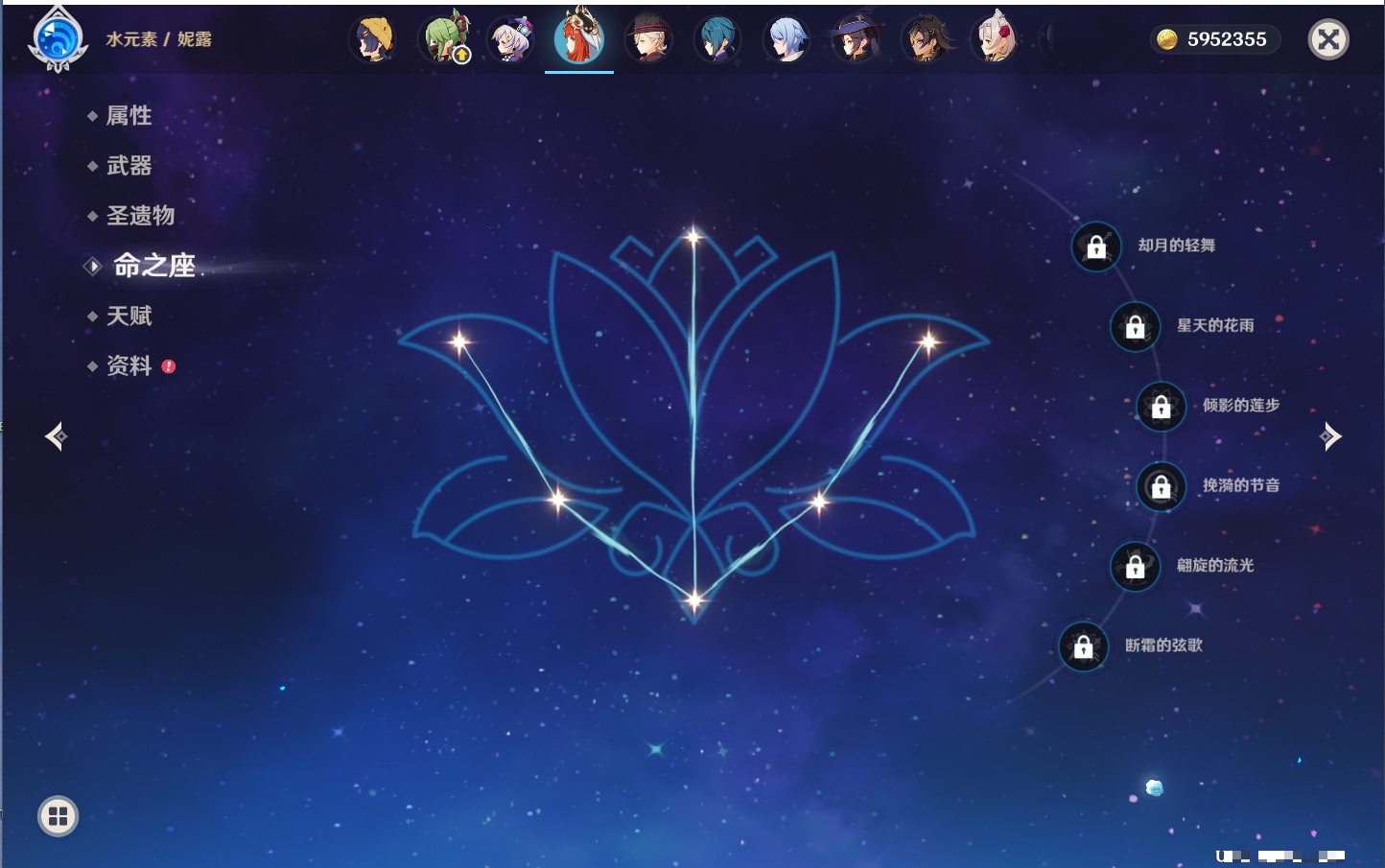Click the bottom star of the lotus constellation

pos(694,601)
